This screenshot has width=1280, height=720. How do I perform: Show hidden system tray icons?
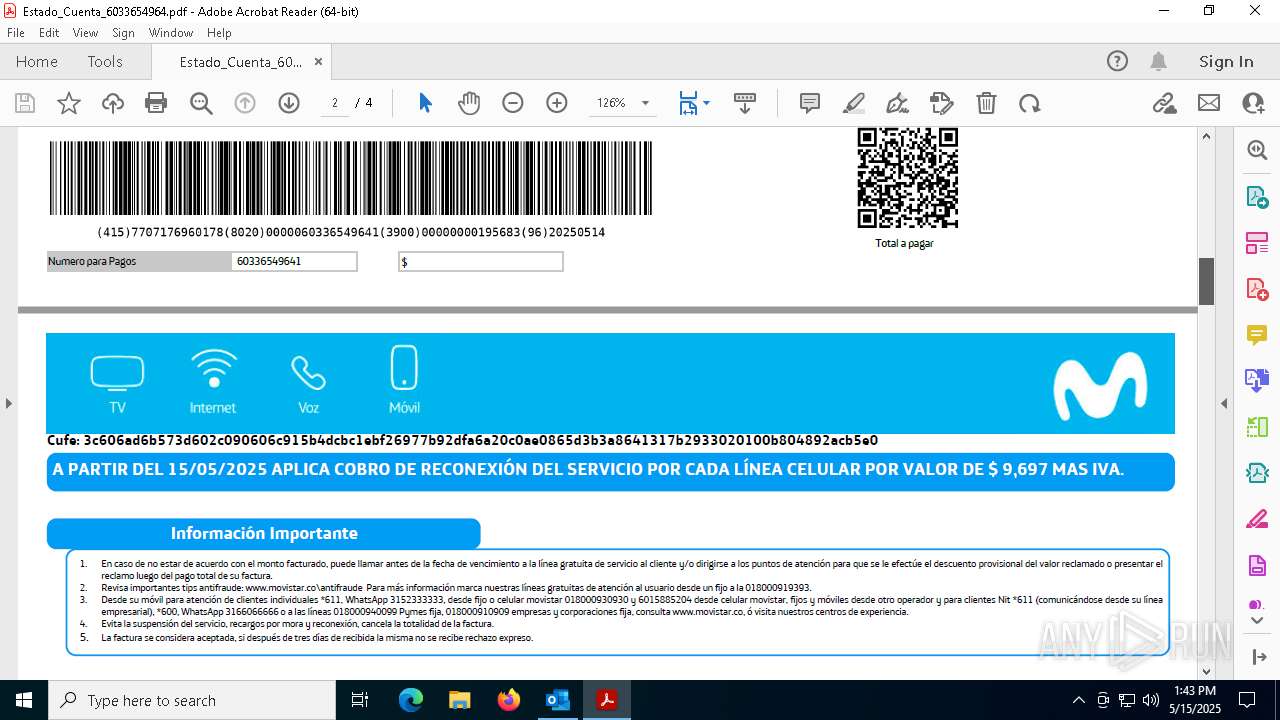point(1078,700)
